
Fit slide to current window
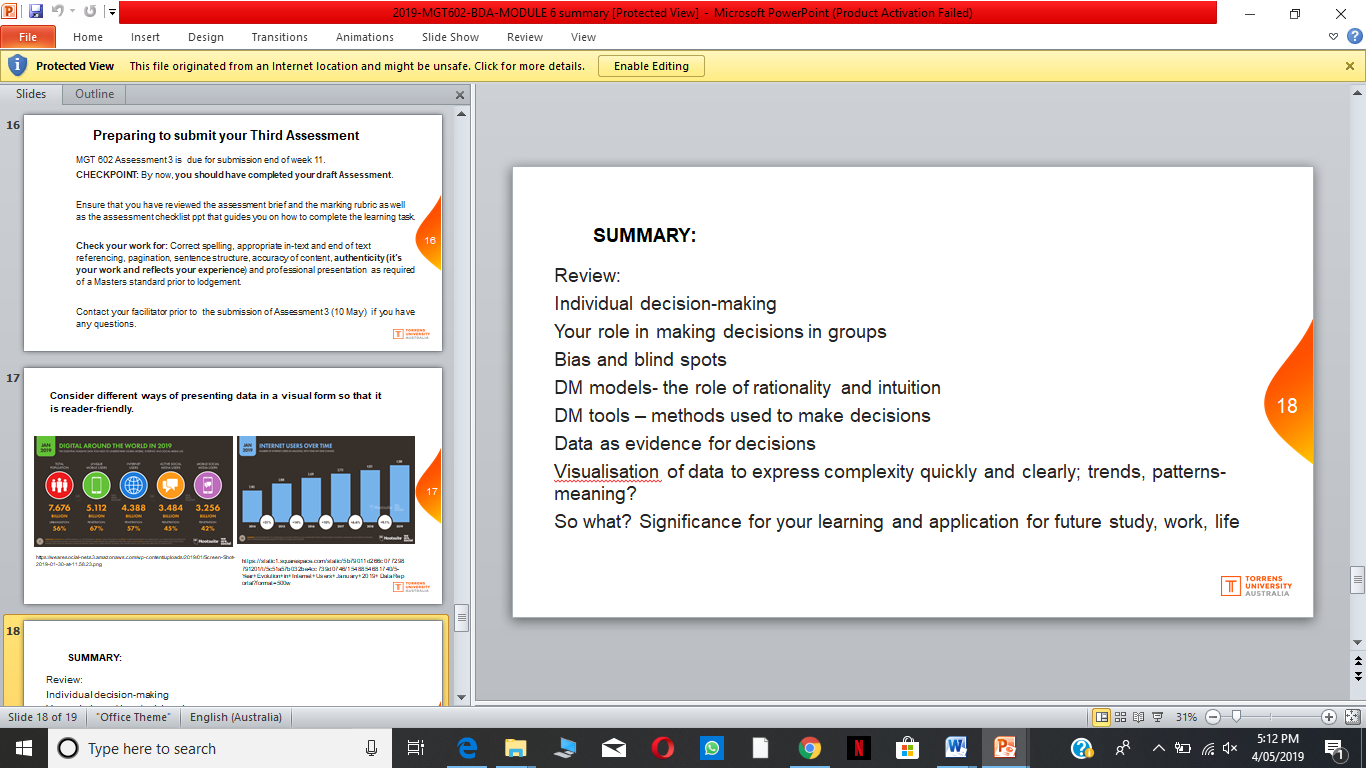[x=1351, y=717]
